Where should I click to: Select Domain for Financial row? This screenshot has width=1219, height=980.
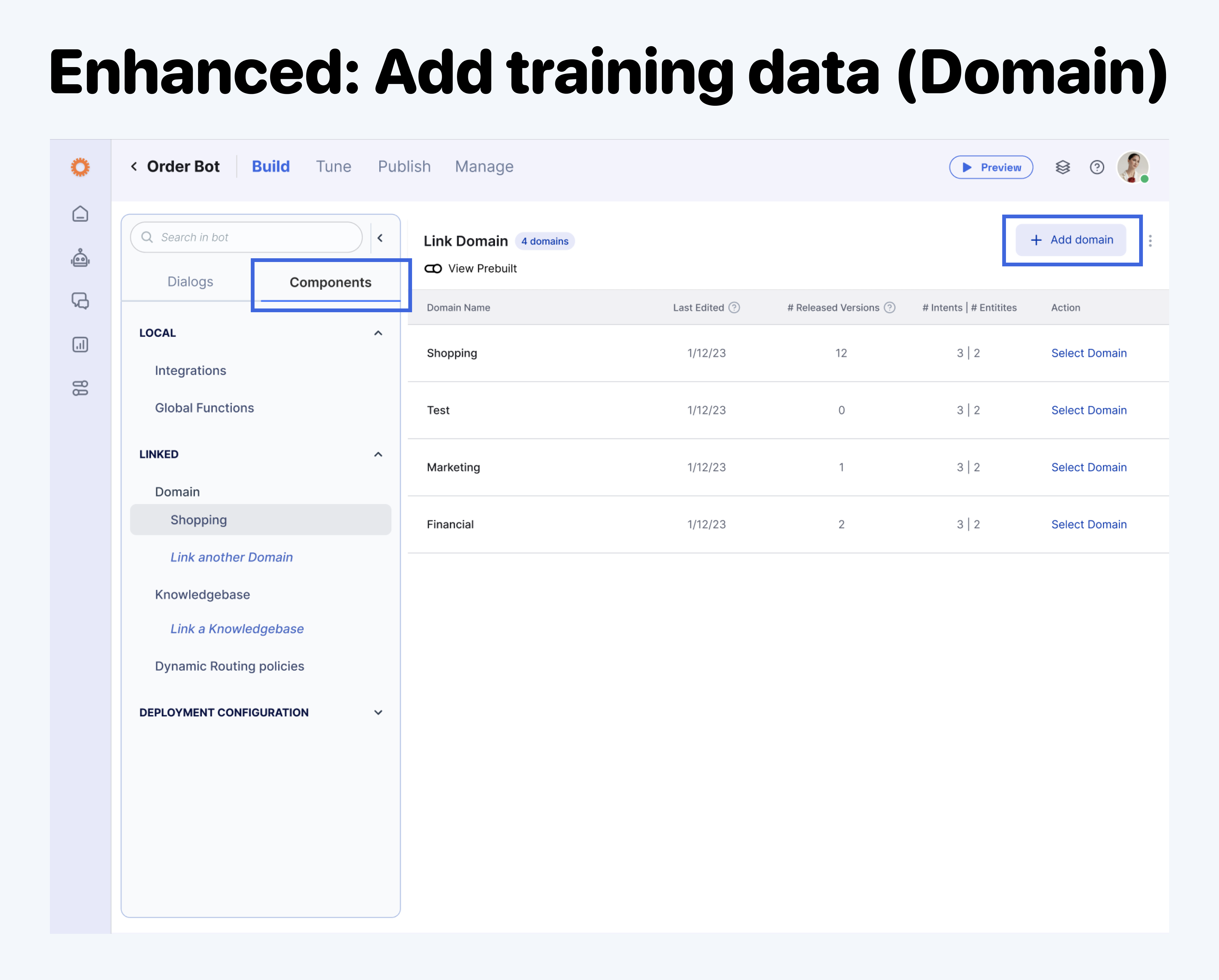point(1089,524)
